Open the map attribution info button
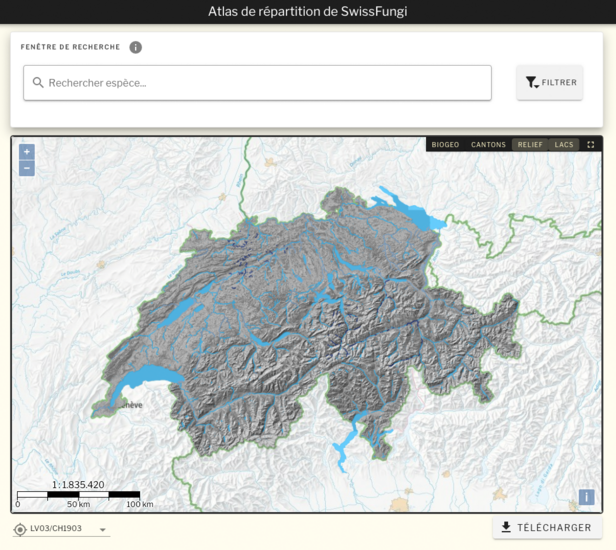This screenshot has width=616, height=550. pyautogui.click(x=586, y=497)
